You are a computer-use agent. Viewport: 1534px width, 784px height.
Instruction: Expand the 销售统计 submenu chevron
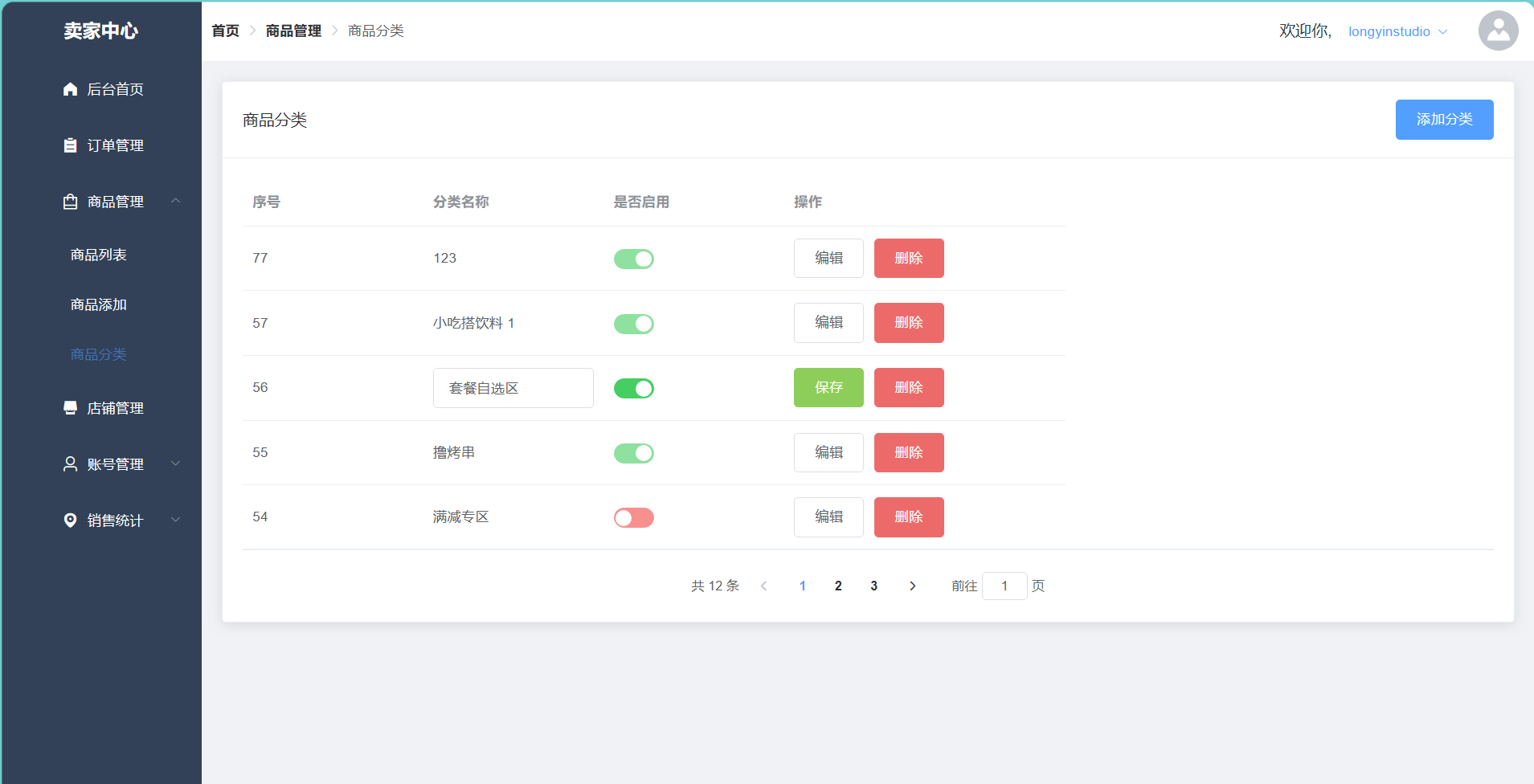[175, 520]
